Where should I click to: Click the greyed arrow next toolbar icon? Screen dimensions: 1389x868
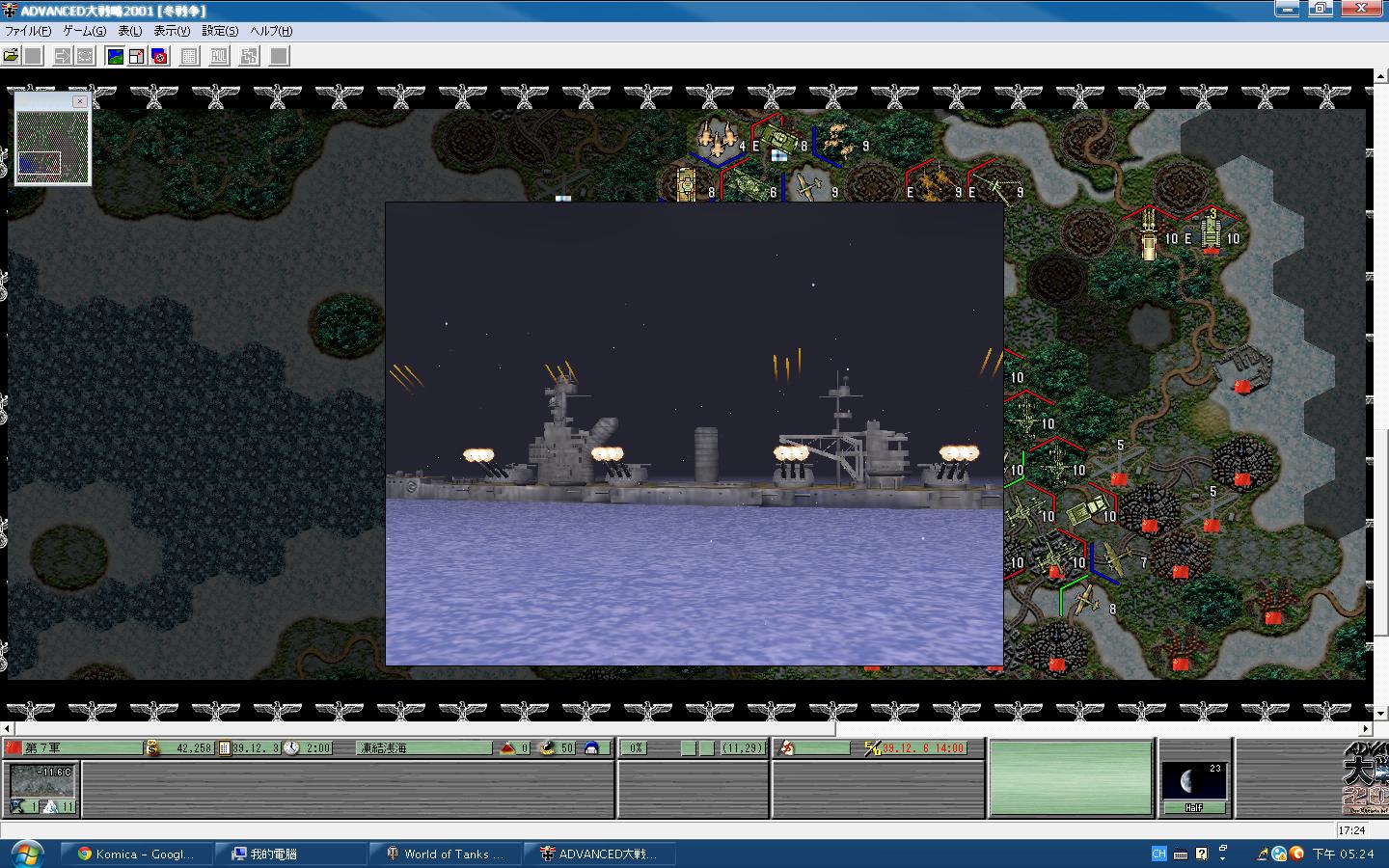point(63,56)
